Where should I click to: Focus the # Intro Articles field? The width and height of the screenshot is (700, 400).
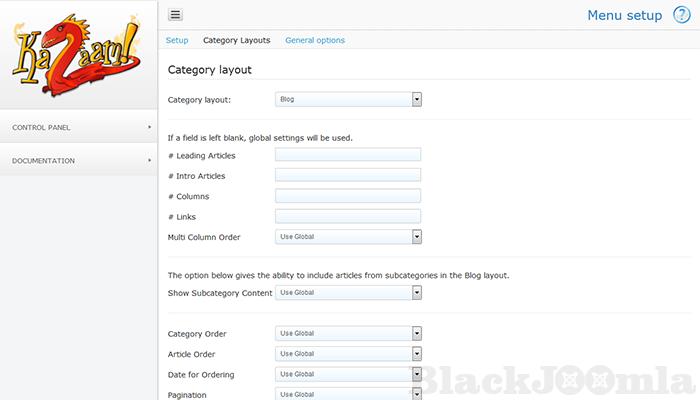[x=348, y=175]
